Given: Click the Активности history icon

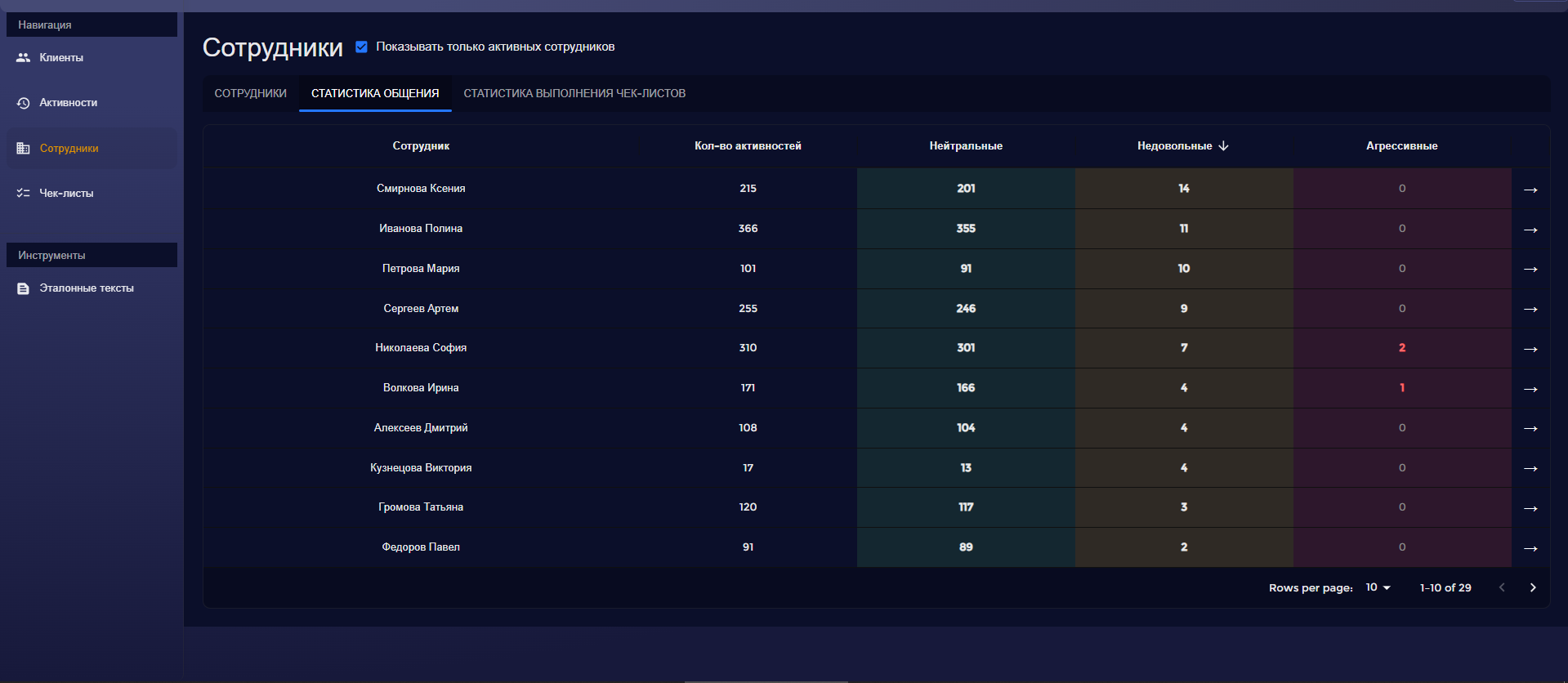Looking at the screenshot, I should 23,103.
